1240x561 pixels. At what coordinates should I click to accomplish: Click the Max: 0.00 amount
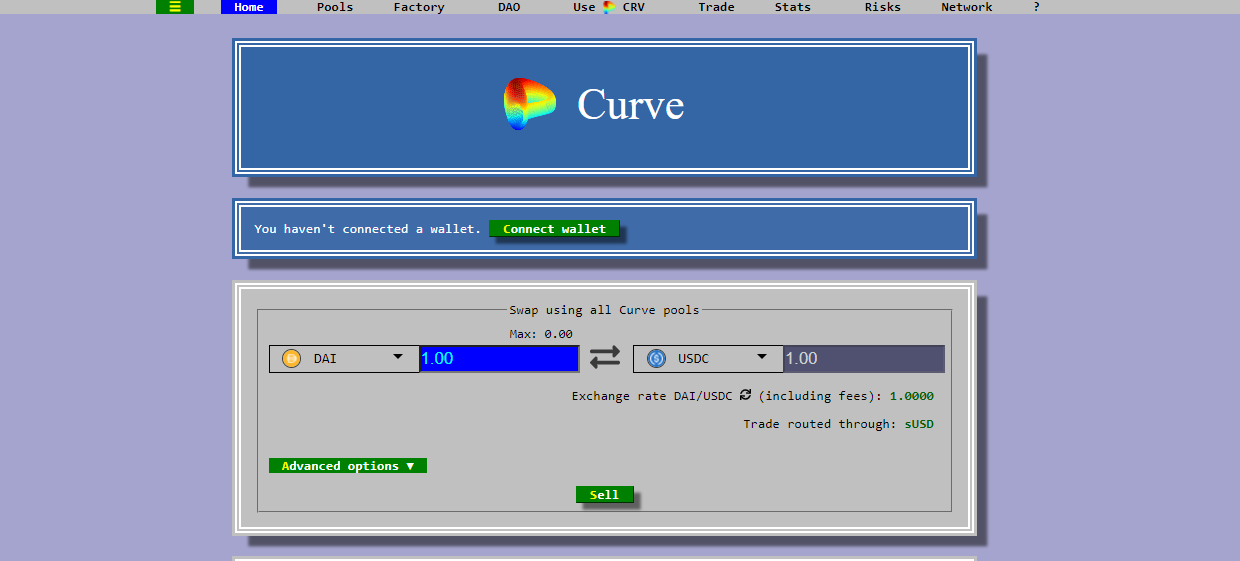pos(541,334)
